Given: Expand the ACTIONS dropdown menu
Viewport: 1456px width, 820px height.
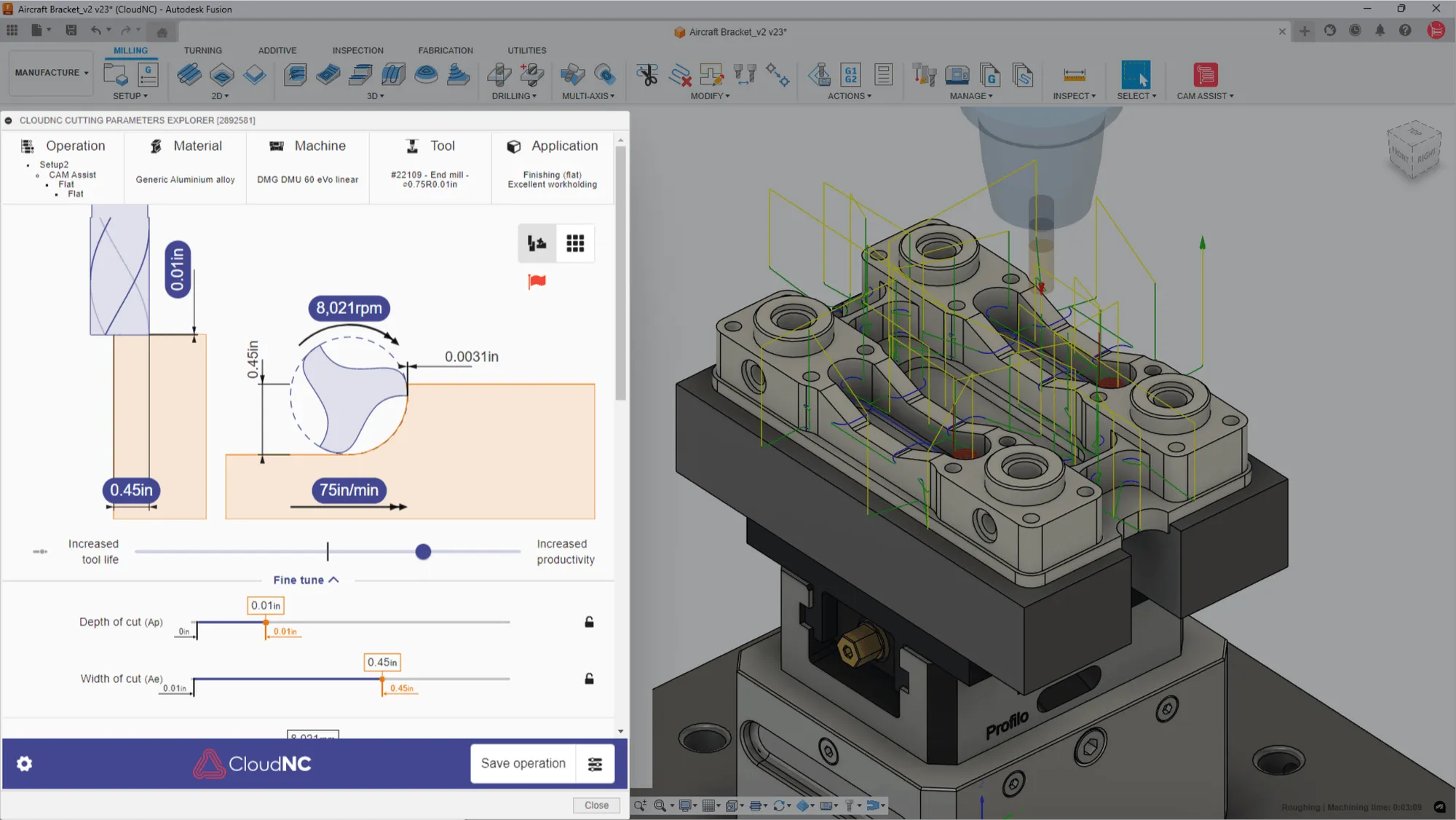Looking at the screenshot, I should (849, 96).
